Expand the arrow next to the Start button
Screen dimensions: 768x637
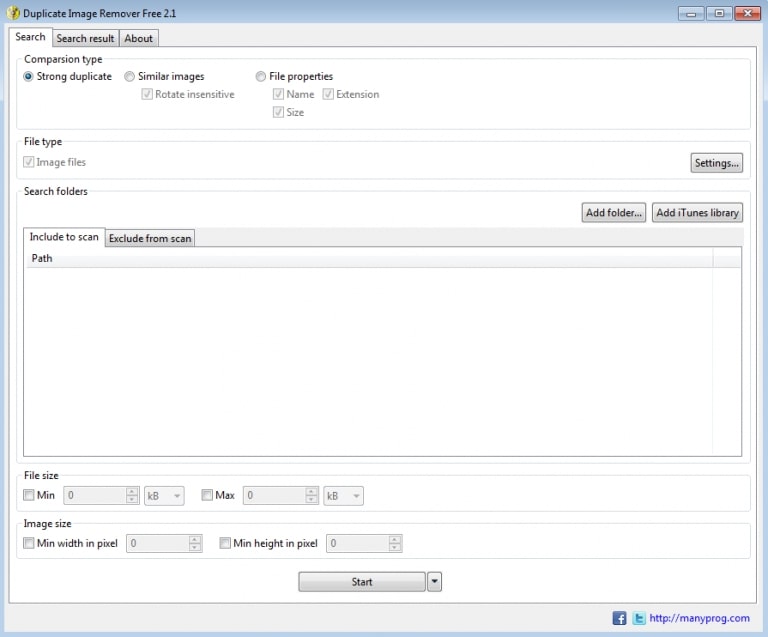[434, 582]
